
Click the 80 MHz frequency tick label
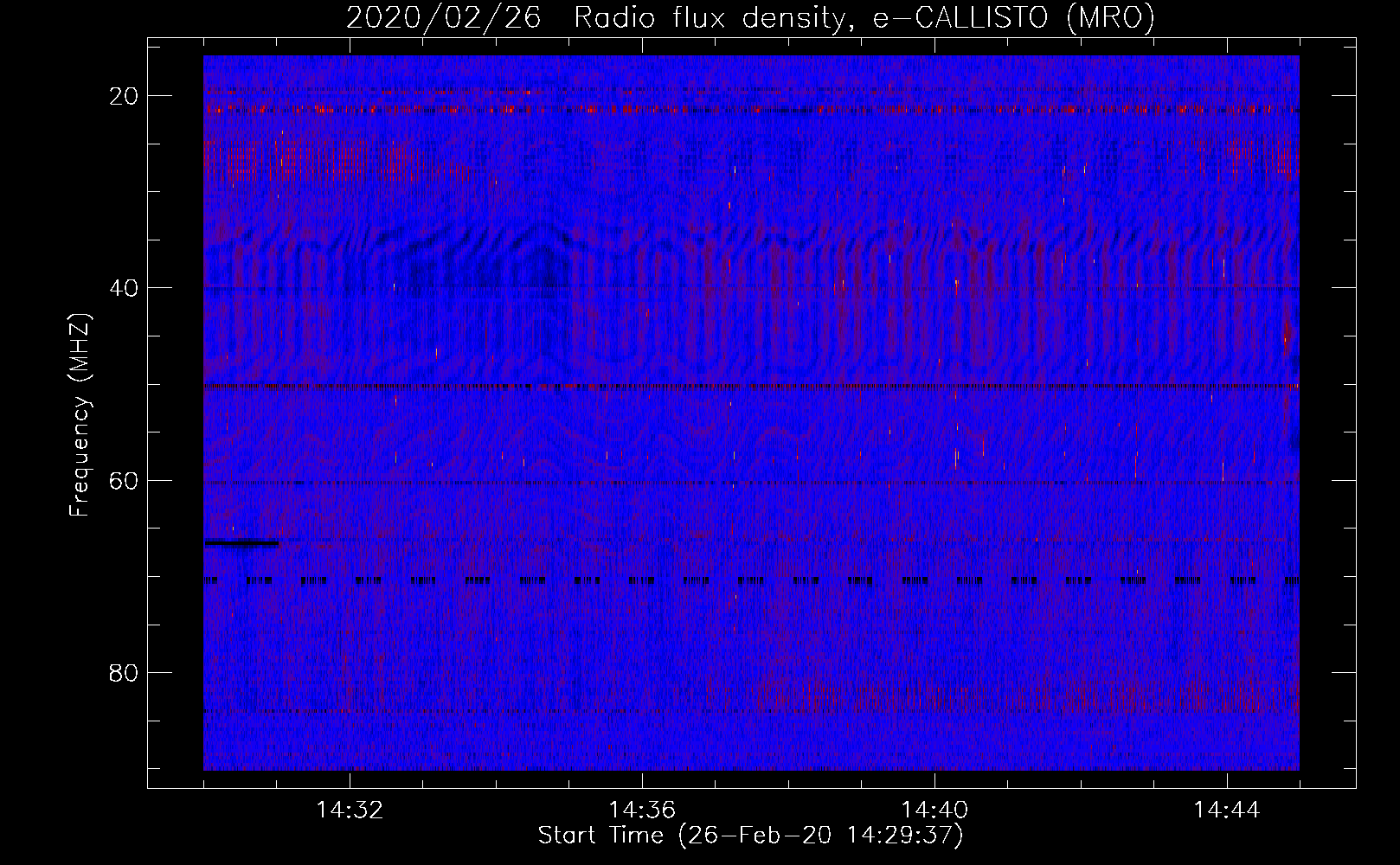(124, 673)
